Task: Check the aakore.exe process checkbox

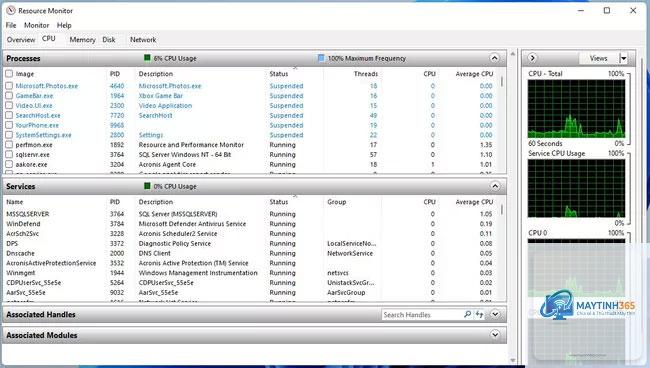Action: (x=9, y=164)
